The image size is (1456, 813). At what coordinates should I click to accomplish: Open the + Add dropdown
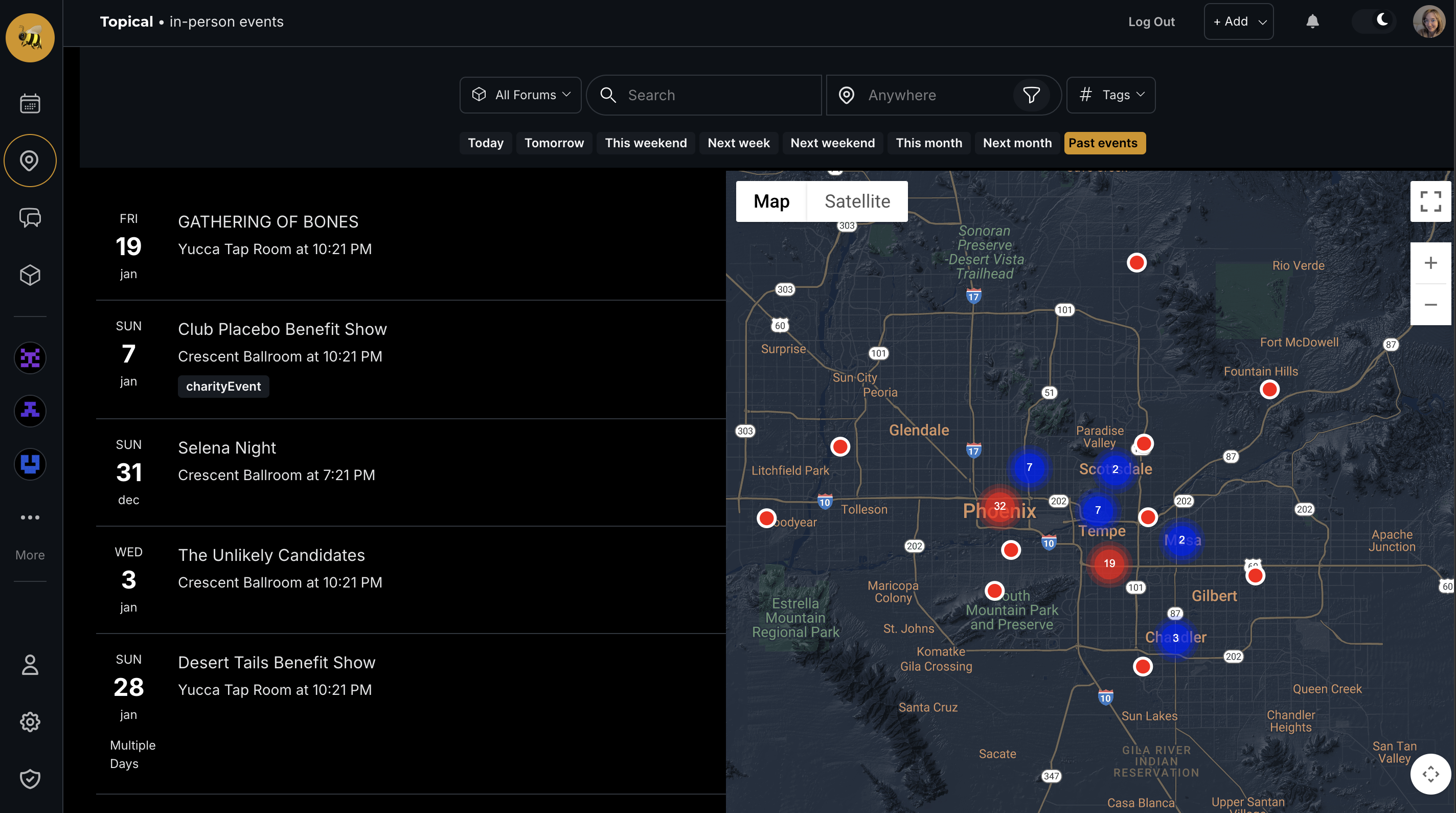1238,21
